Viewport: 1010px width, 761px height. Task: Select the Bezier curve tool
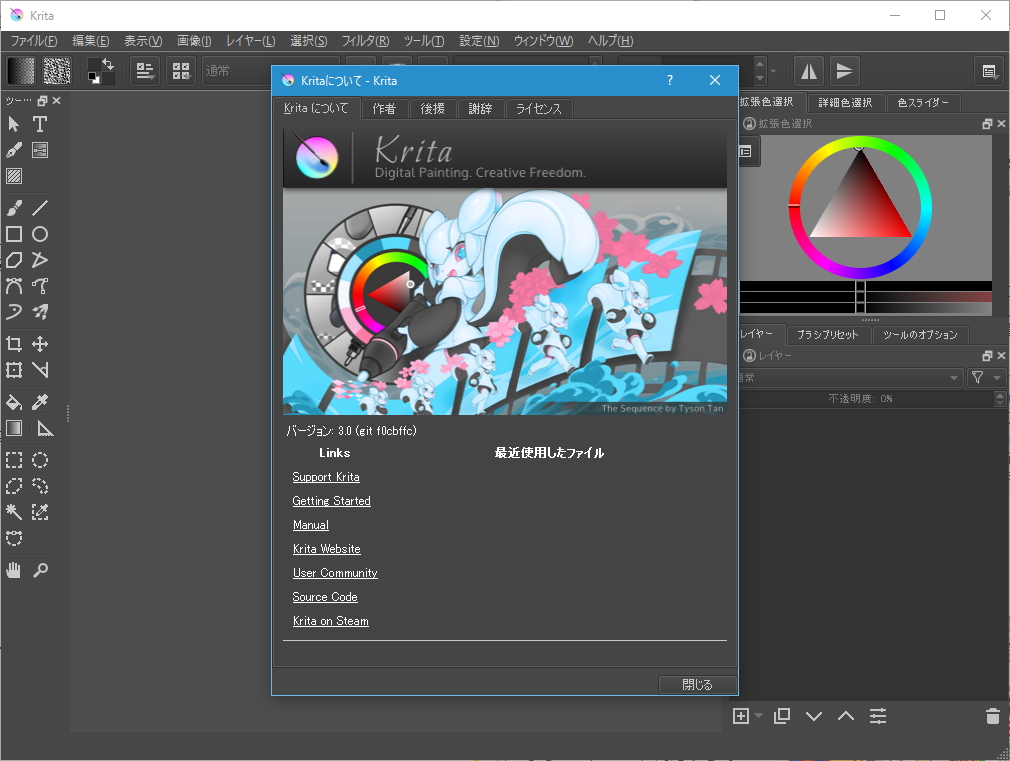(x=14, y=285)
